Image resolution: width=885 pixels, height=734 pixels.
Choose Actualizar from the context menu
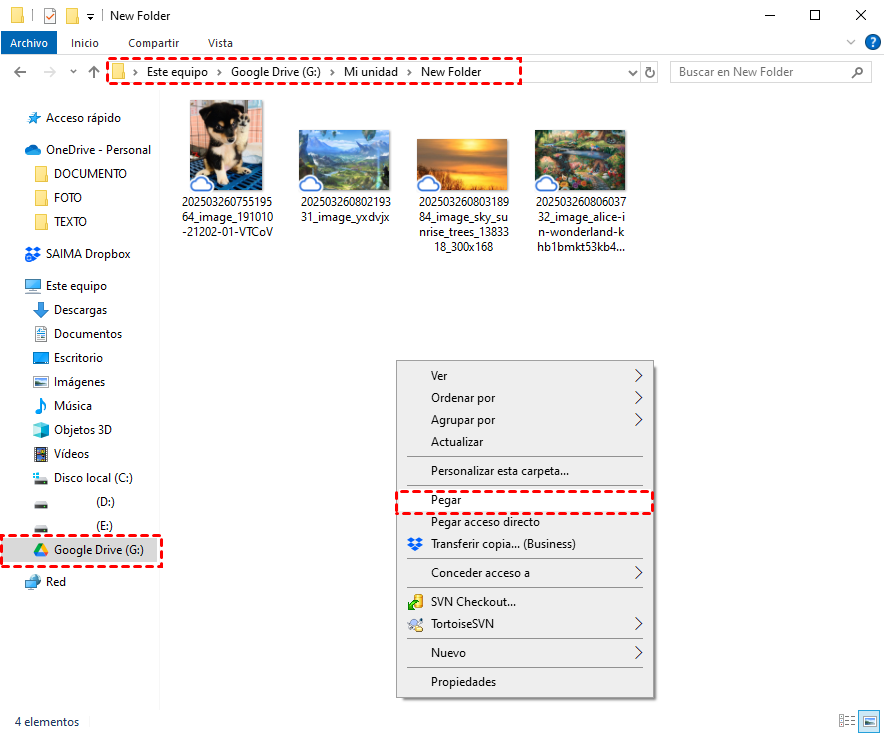(x=525, y=442)
